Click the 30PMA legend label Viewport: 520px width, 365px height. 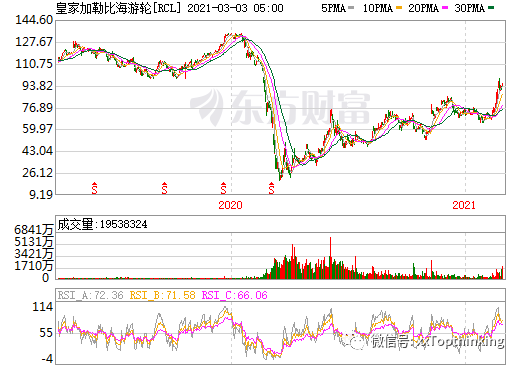click(x=469, y=8)
